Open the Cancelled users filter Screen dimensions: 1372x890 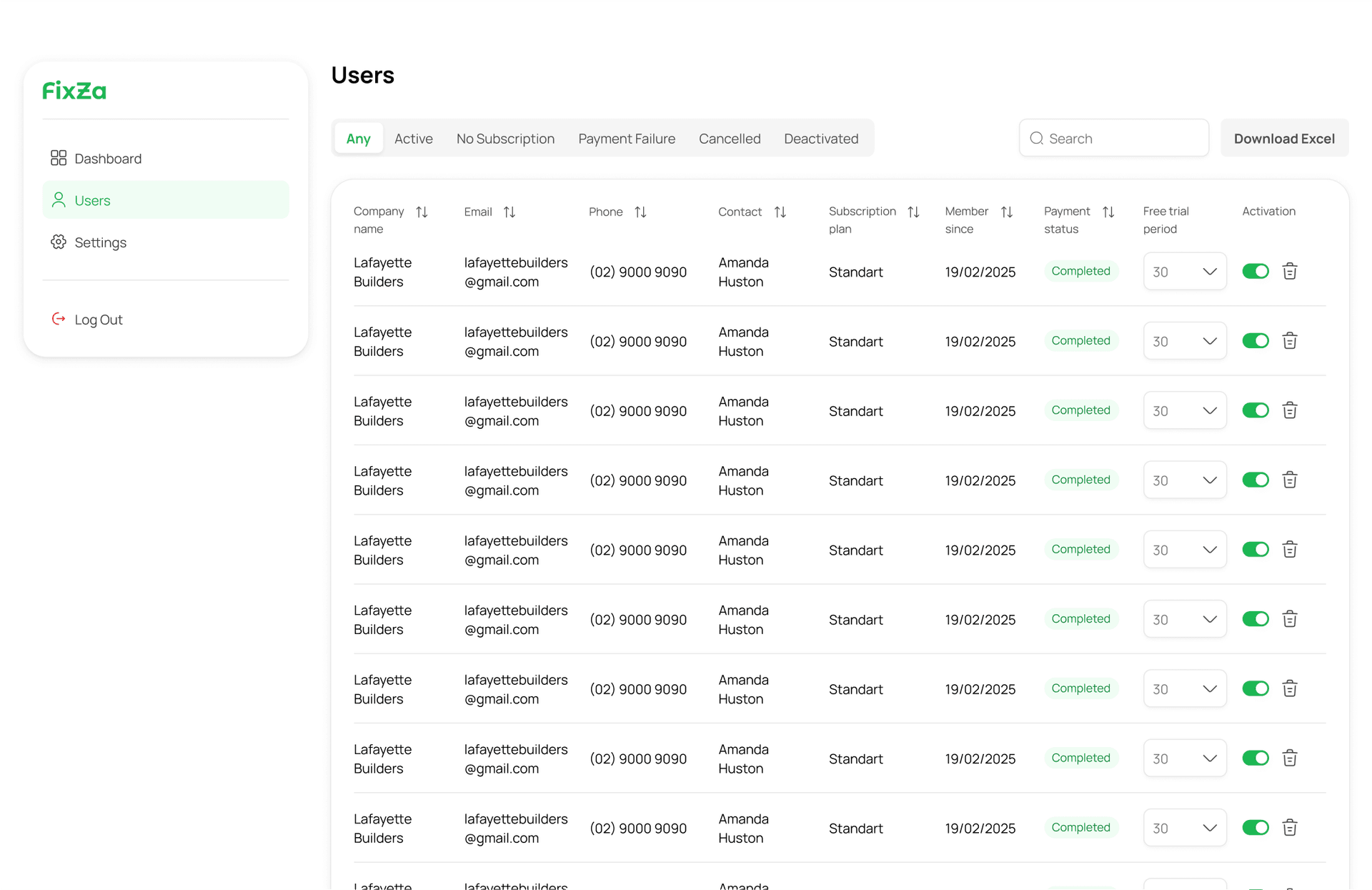730,138
